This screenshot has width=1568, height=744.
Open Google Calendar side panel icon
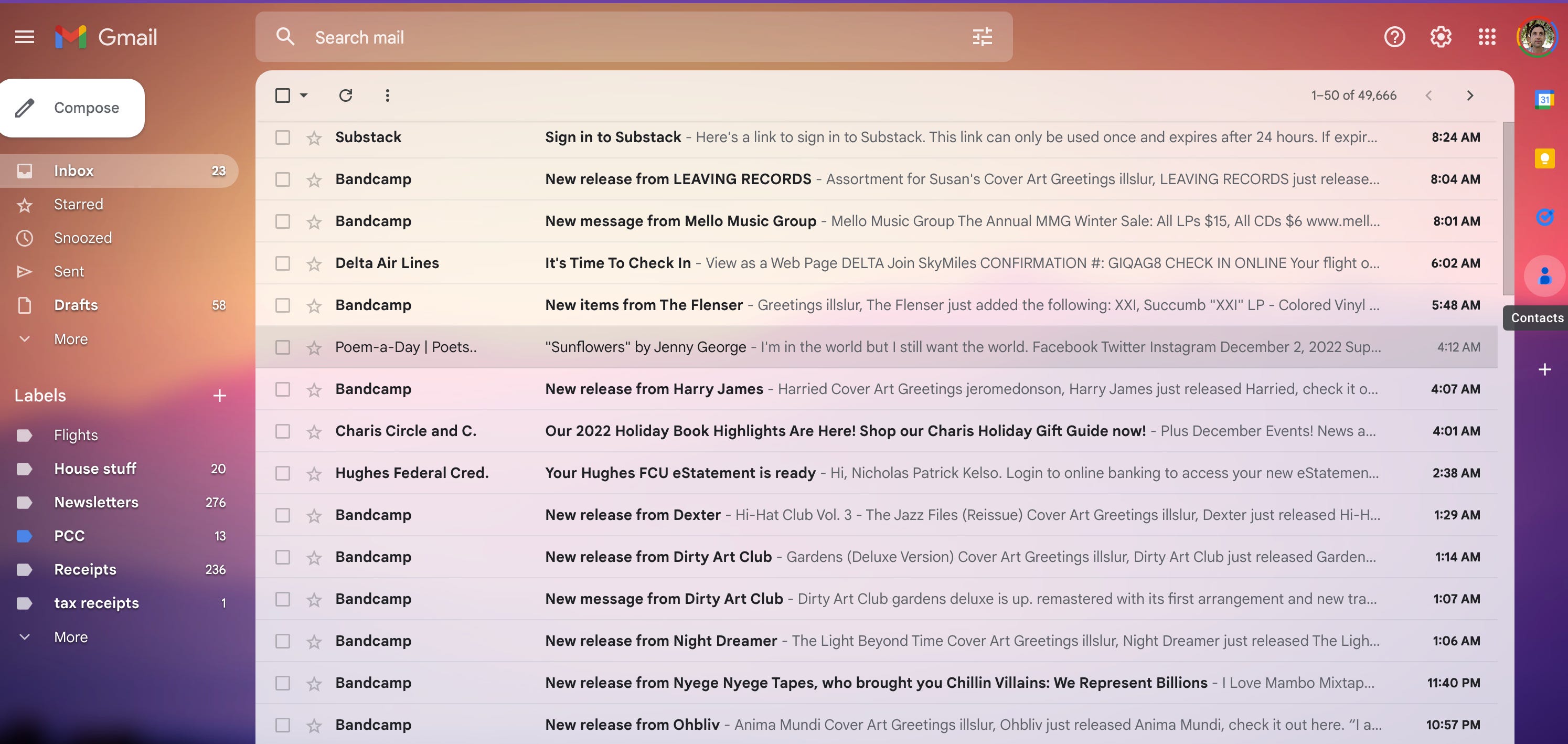coord(1544,100)
